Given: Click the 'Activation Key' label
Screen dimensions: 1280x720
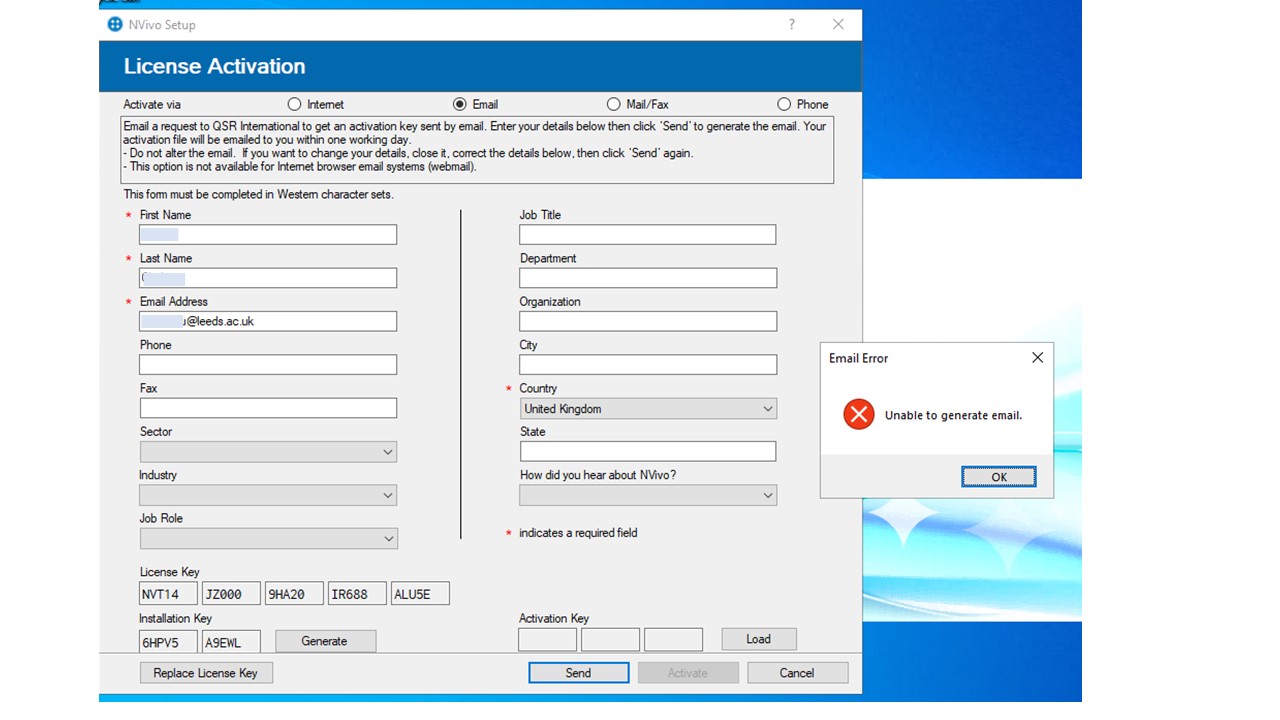Looking at the screenshot, I should [x=554, y=619].
